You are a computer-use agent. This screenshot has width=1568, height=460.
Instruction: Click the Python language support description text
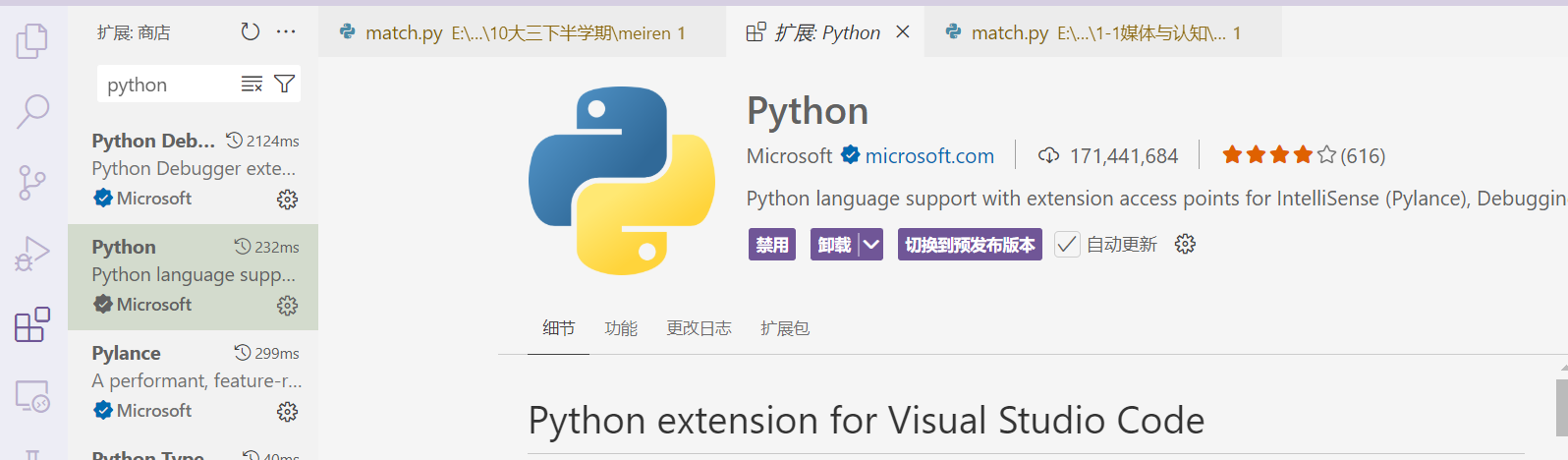tap(1155, 199)
